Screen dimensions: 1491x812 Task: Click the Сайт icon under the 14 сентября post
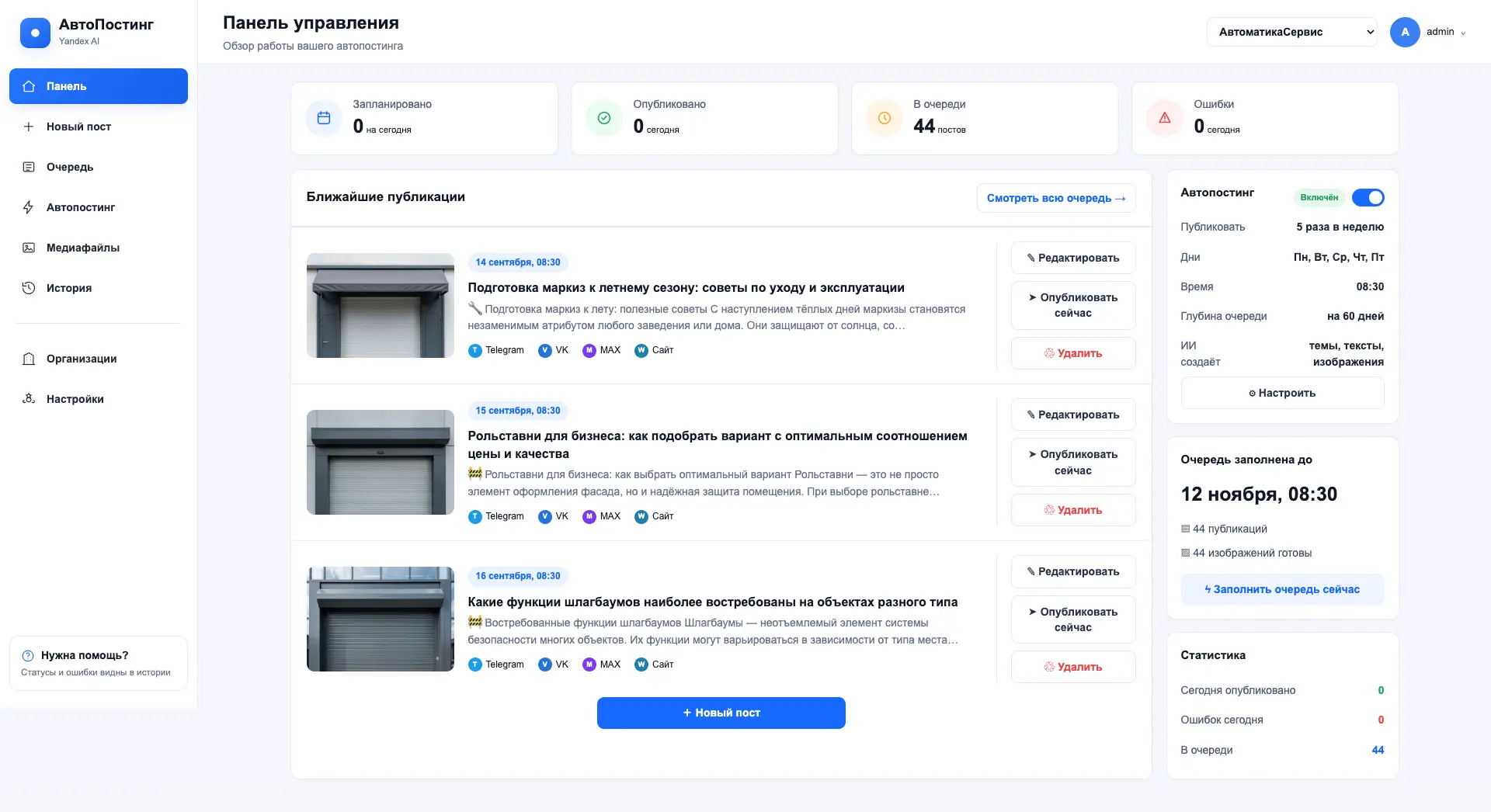641,351
